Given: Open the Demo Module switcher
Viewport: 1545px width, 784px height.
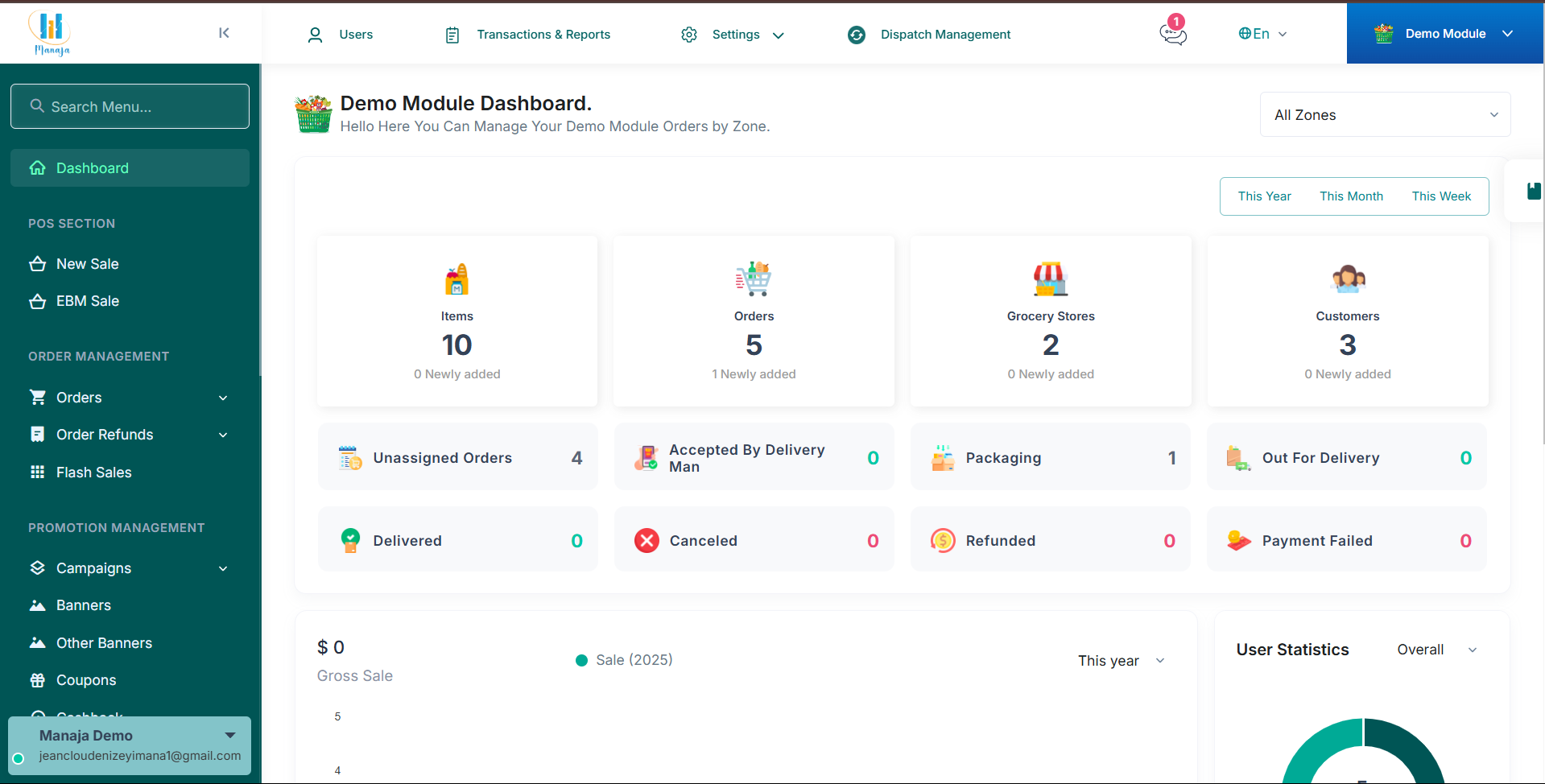Looking at the screenshot, I should click(1445, 34).
